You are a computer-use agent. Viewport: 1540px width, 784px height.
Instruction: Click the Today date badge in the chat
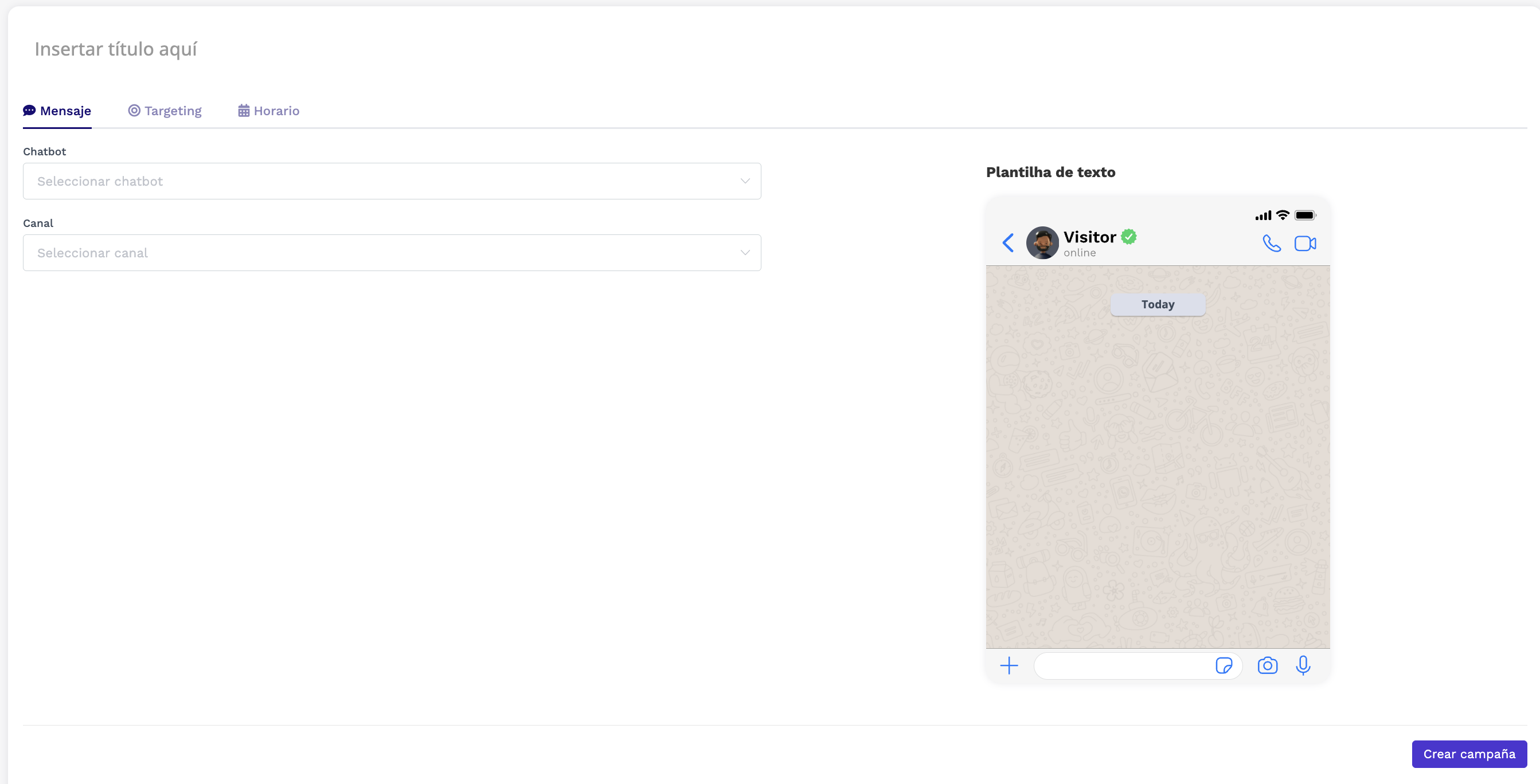pyautogui.click(x=1158, y=304)
